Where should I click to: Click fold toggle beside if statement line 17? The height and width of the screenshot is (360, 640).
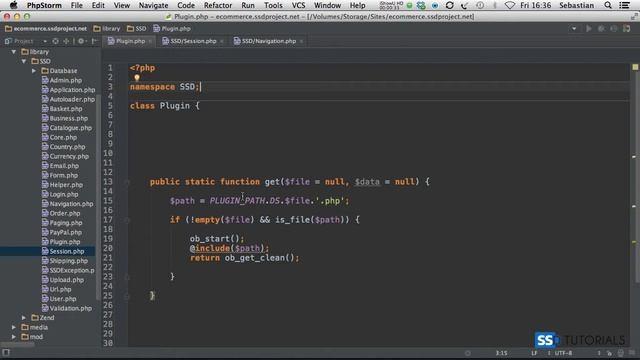[x=127, y=220]
